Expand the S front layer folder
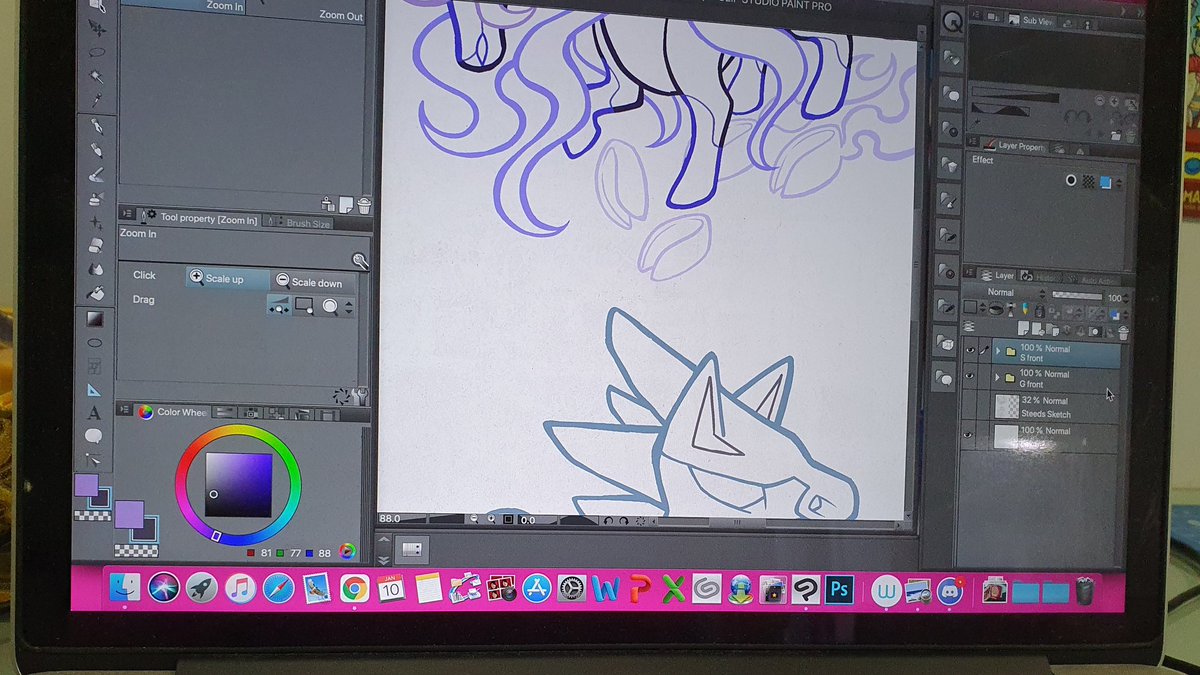 point(996,352)
